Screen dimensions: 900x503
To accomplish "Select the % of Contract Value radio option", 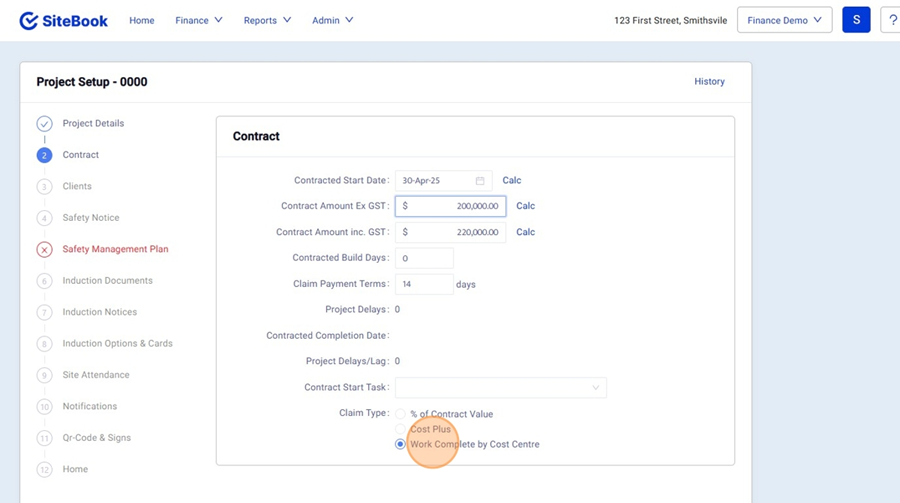I will point(401,414).
